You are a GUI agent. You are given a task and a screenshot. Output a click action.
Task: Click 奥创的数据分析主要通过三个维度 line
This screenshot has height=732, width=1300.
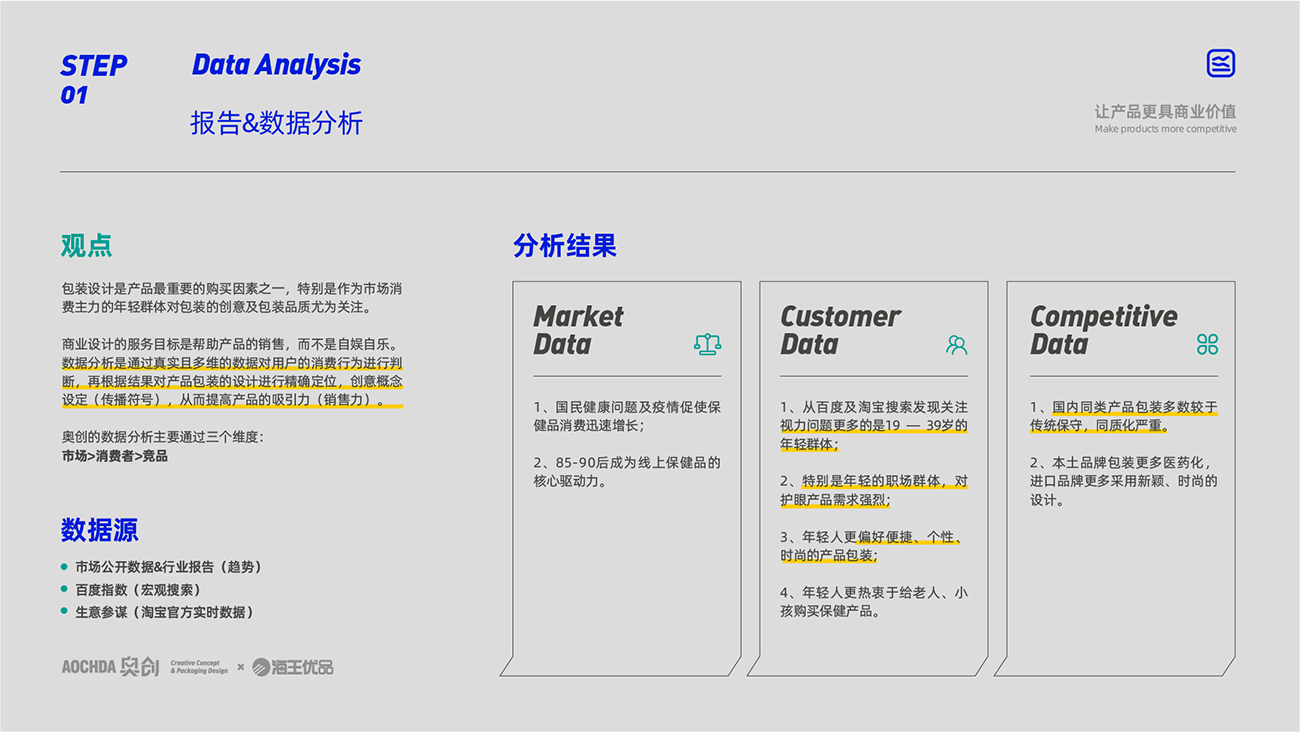[x=163, y=437]
